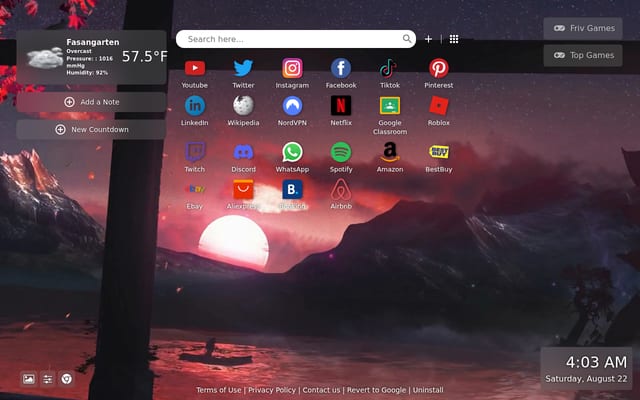The width and height of the screenshot is (640, 400).
Task: Click the Friv Games button
Action: pyautogui.click(x=583, y=28)
